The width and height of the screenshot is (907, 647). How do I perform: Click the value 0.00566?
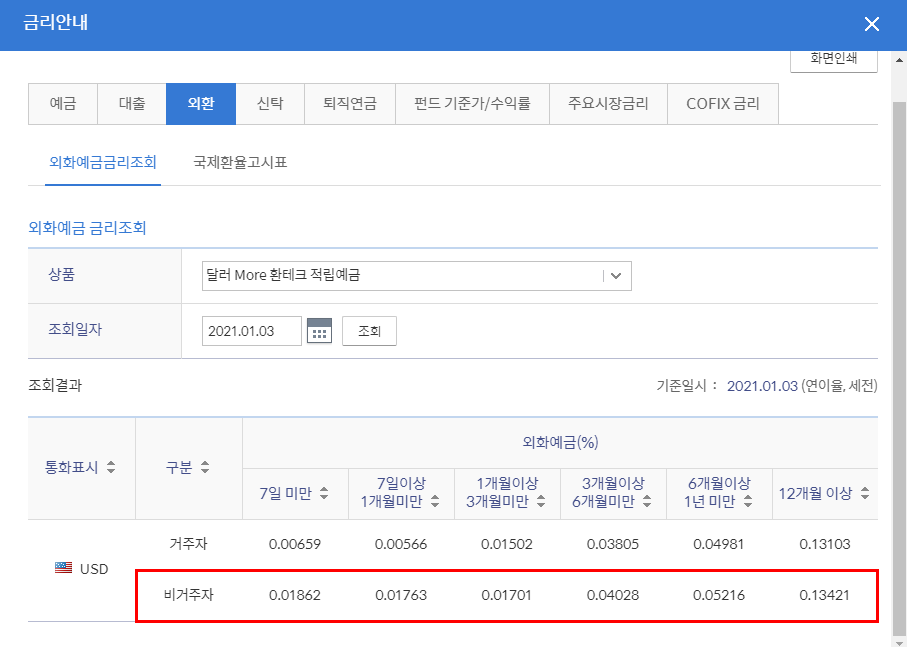(x=401, y=544)
